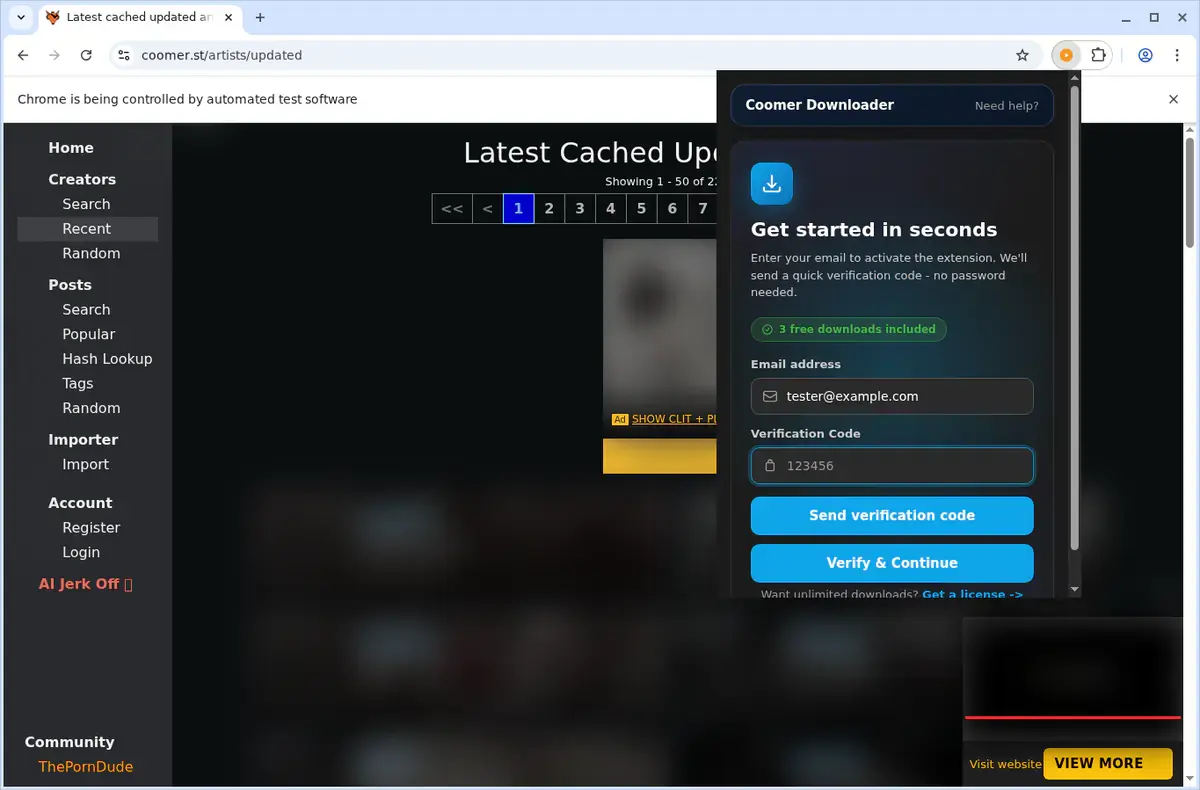Select page 4 in pagination
Image resolution: width=1200 pixels, height=790 pixels.
click(611, 209)
